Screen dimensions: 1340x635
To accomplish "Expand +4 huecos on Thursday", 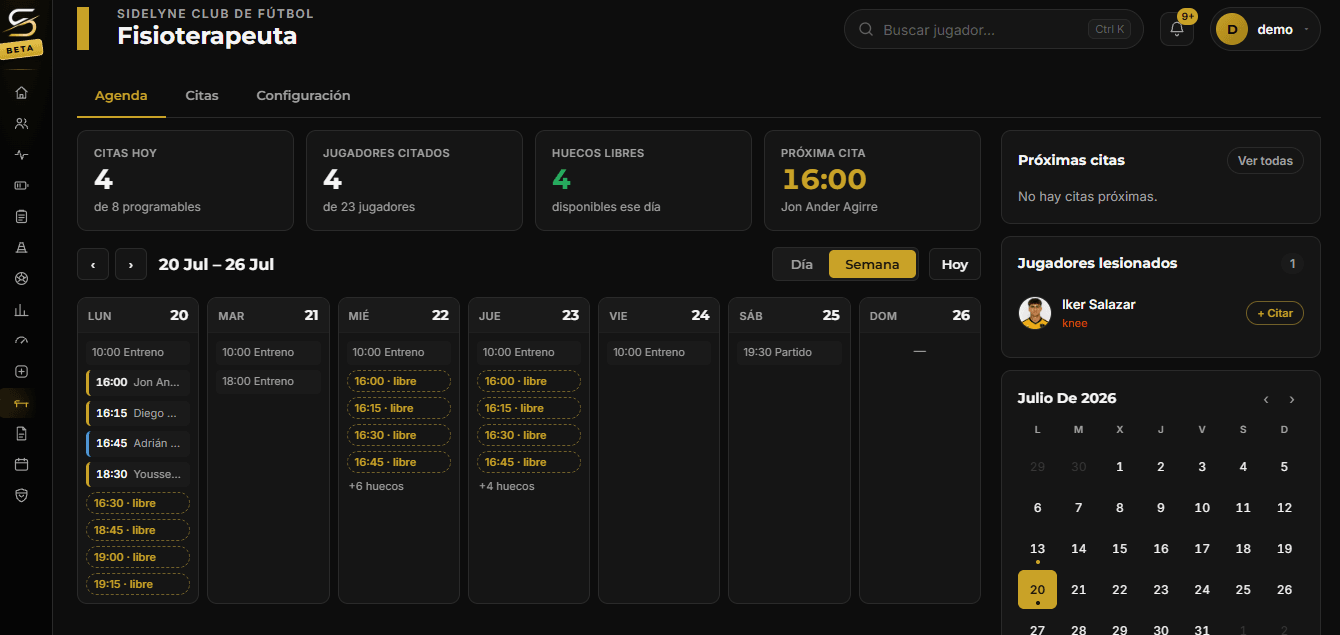I will [507, 486].
